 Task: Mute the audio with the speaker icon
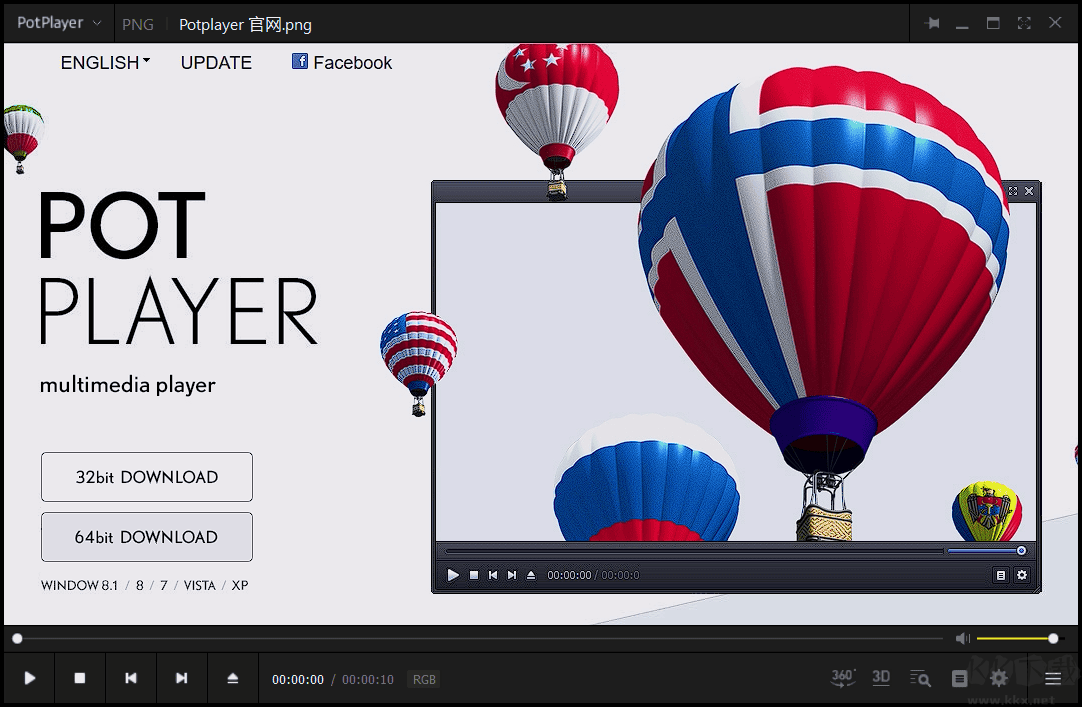click(x=962, y=637)
